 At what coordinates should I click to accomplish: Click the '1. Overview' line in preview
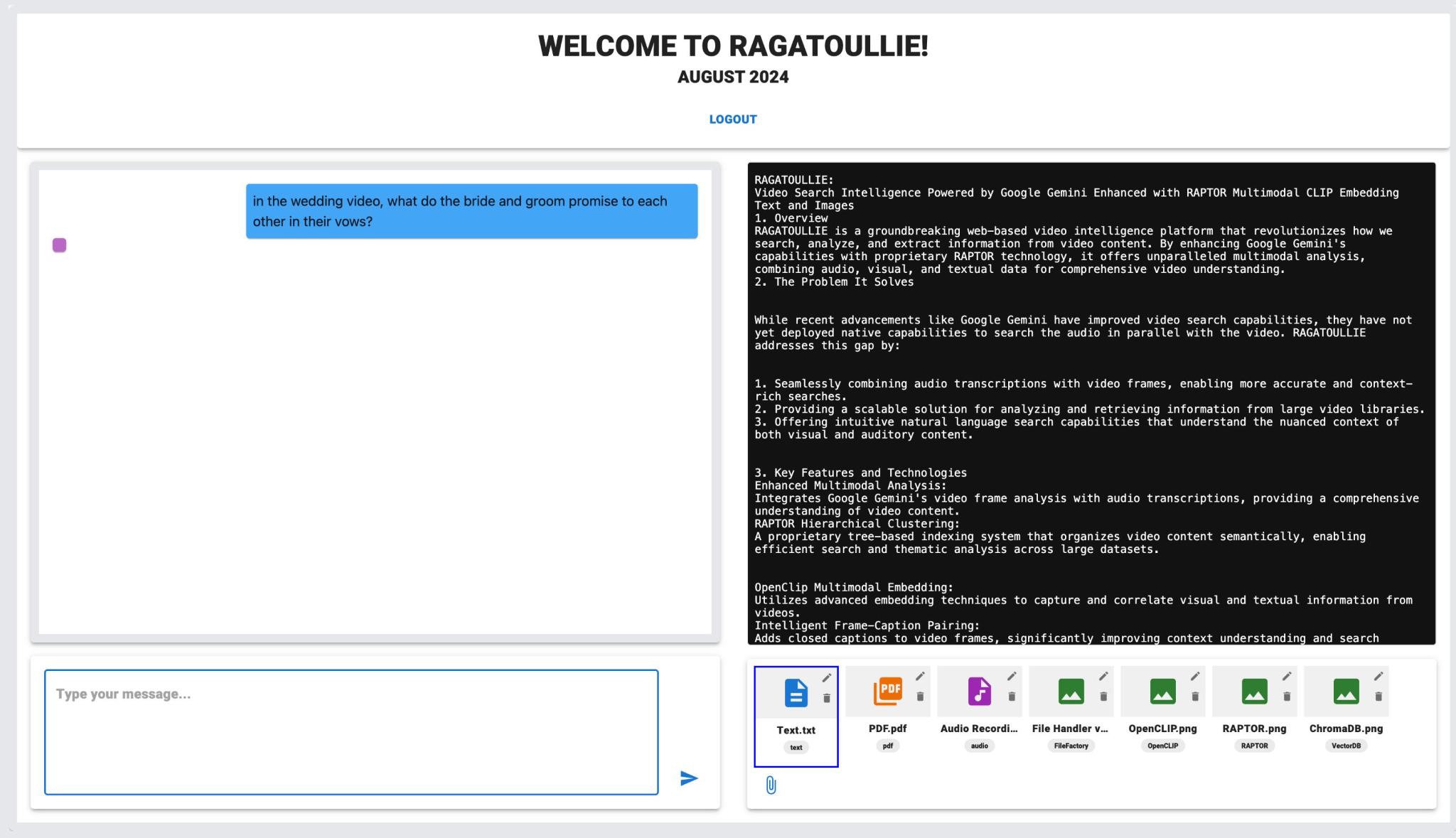coord(791,218)
